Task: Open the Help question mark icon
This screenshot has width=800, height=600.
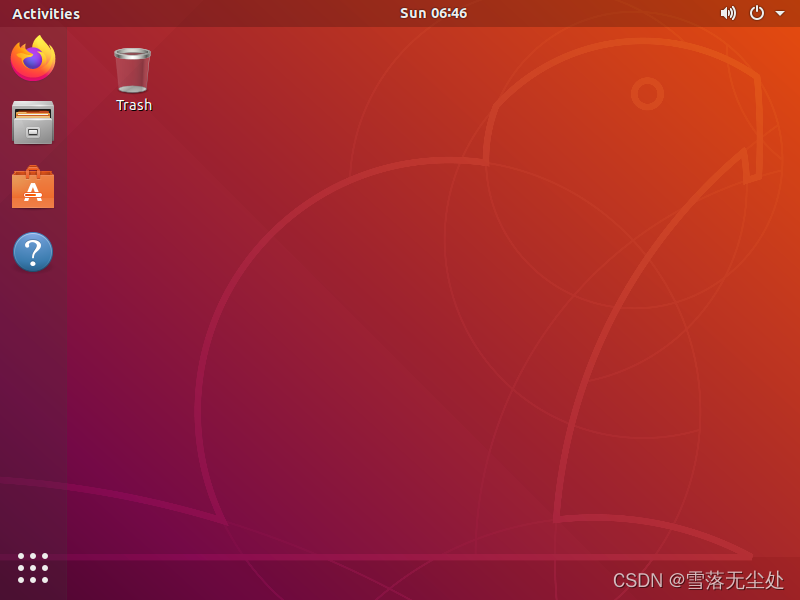Action: (x=33, y=252)
